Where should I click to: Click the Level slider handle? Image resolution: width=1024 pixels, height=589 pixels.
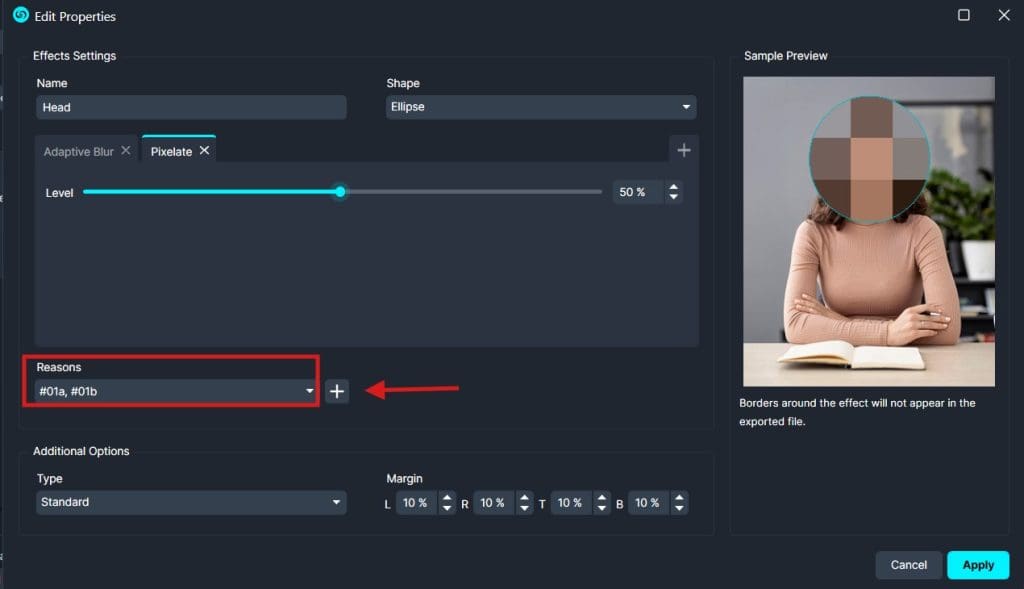[x=340, y=192]
